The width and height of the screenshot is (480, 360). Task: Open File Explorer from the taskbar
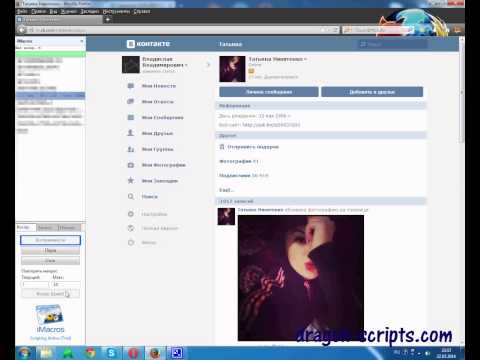(x=46, y=353)
